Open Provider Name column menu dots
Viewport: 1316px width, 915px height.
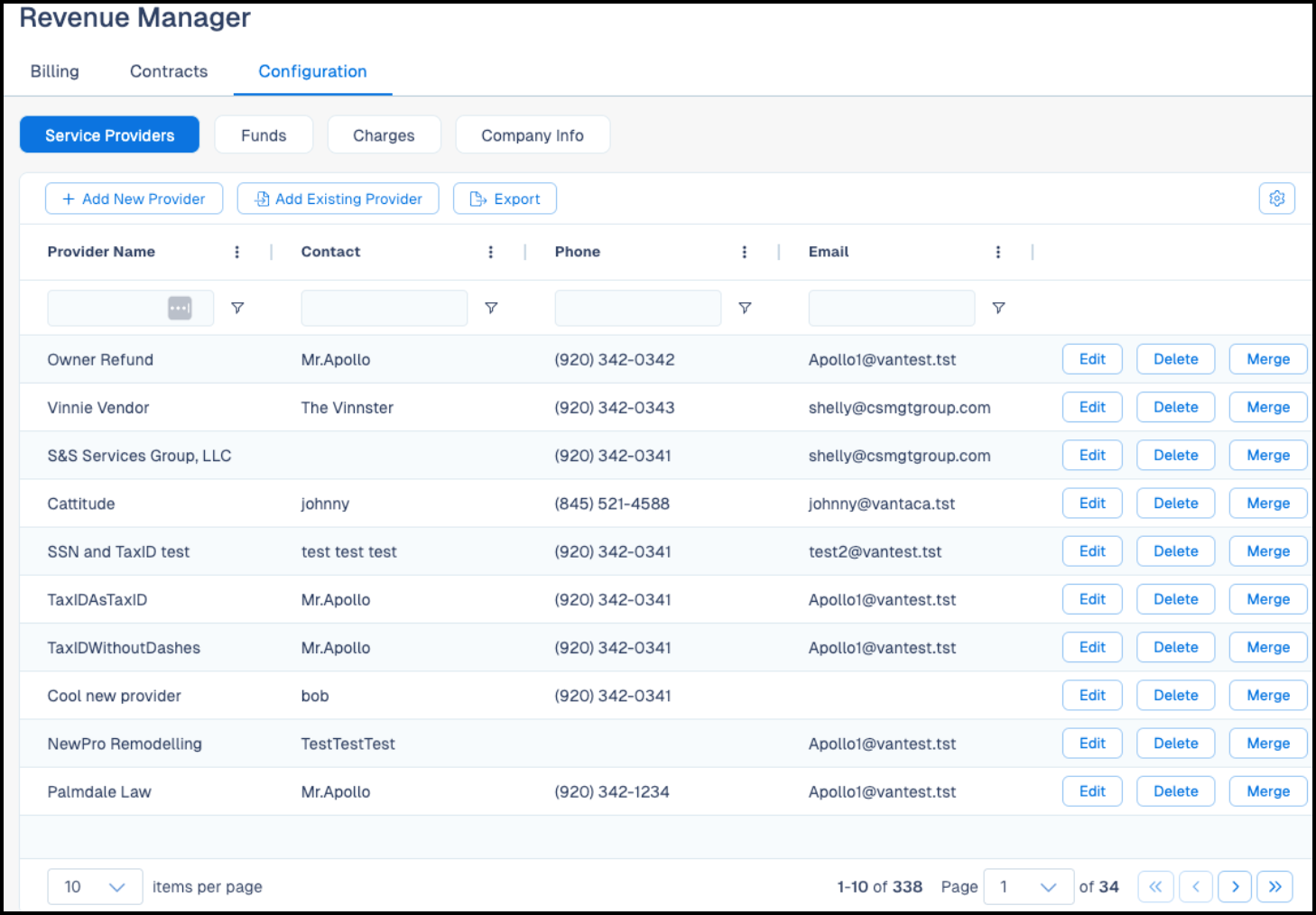(237, 252)
